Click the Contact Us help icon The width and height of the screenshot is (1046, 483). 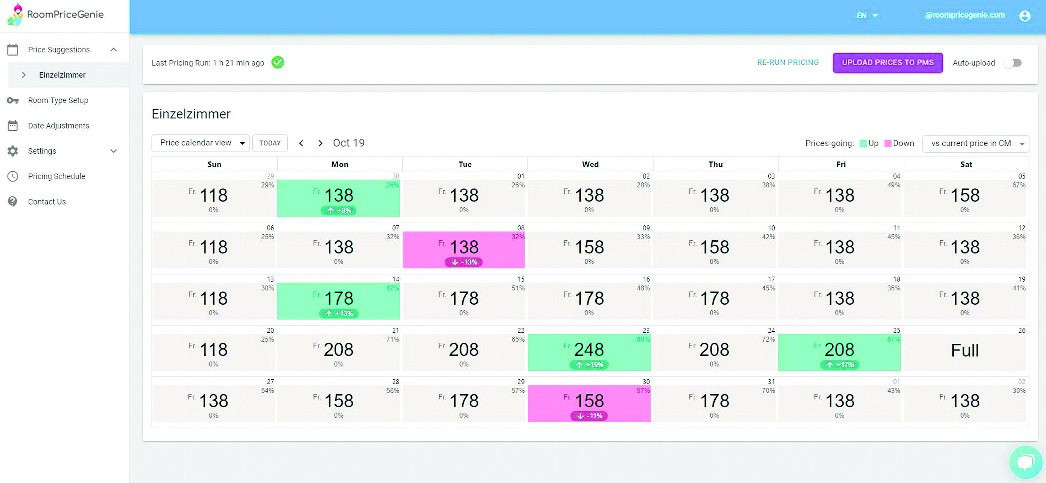[12, 201]
